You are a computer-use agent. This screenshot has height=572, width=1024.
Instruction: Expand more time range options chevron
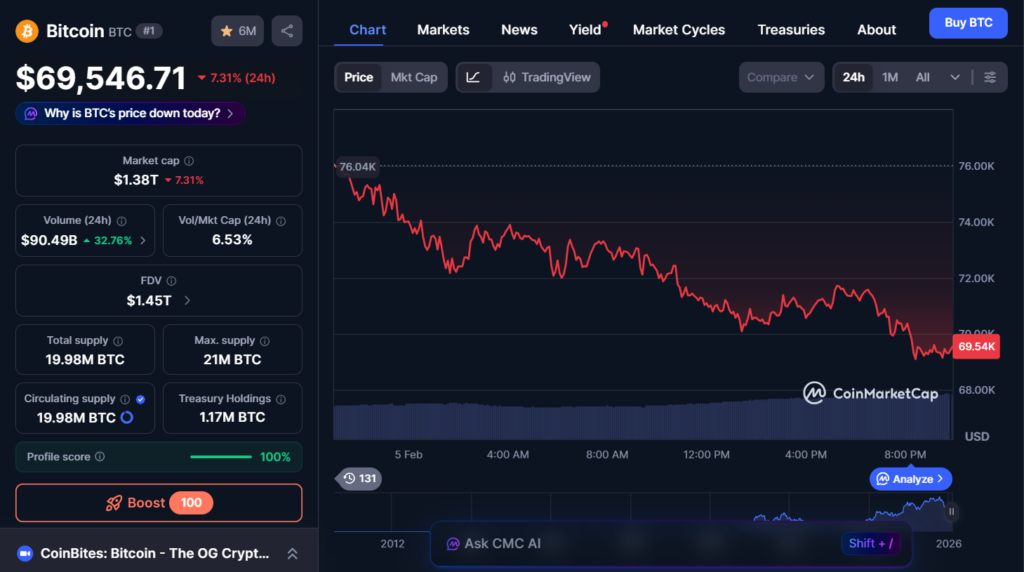[955, 77]
